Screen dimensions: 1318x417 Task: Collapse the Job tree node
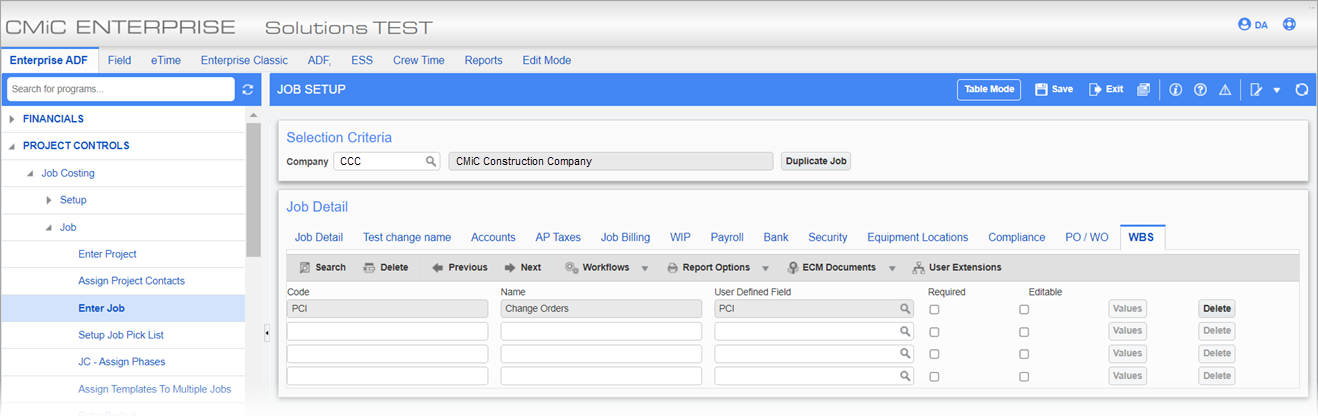point(49,227)
